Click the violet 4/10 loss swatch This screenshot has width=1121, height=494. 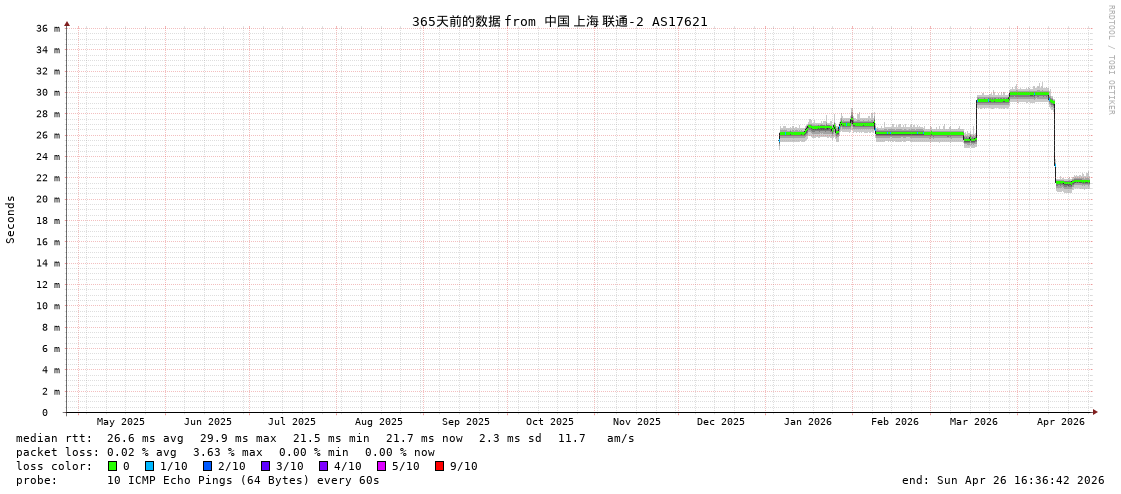tap(323, 466)
